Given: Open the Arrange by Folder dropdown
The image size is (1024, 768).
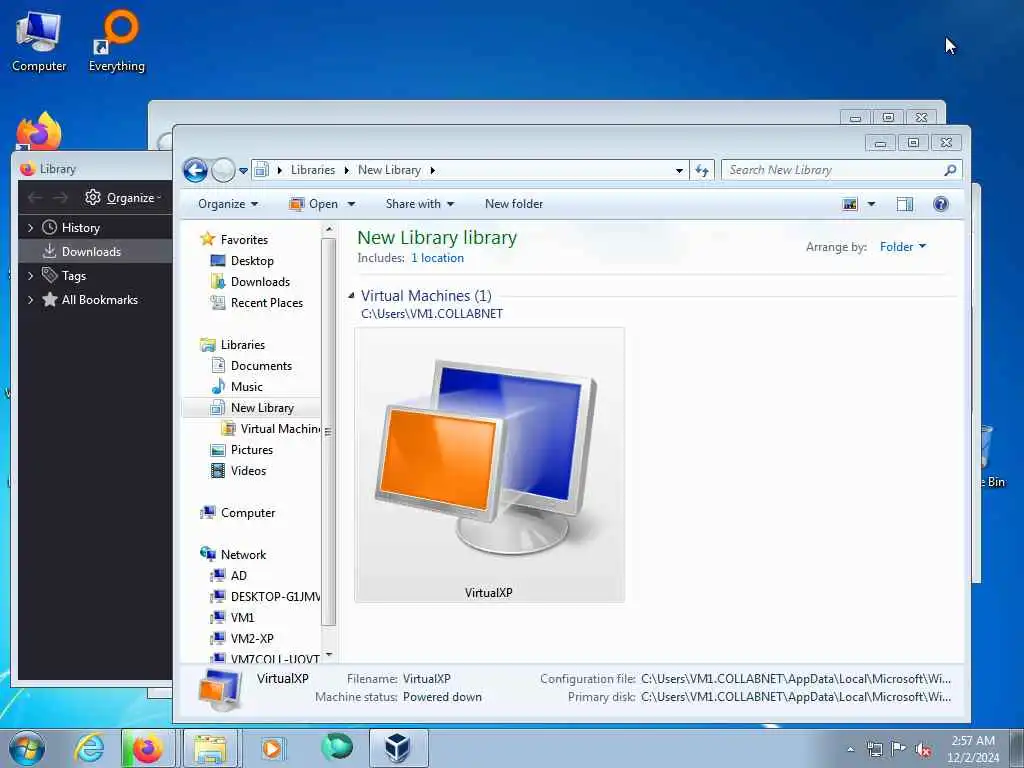Looking at the screenshot, I should 903,247.
